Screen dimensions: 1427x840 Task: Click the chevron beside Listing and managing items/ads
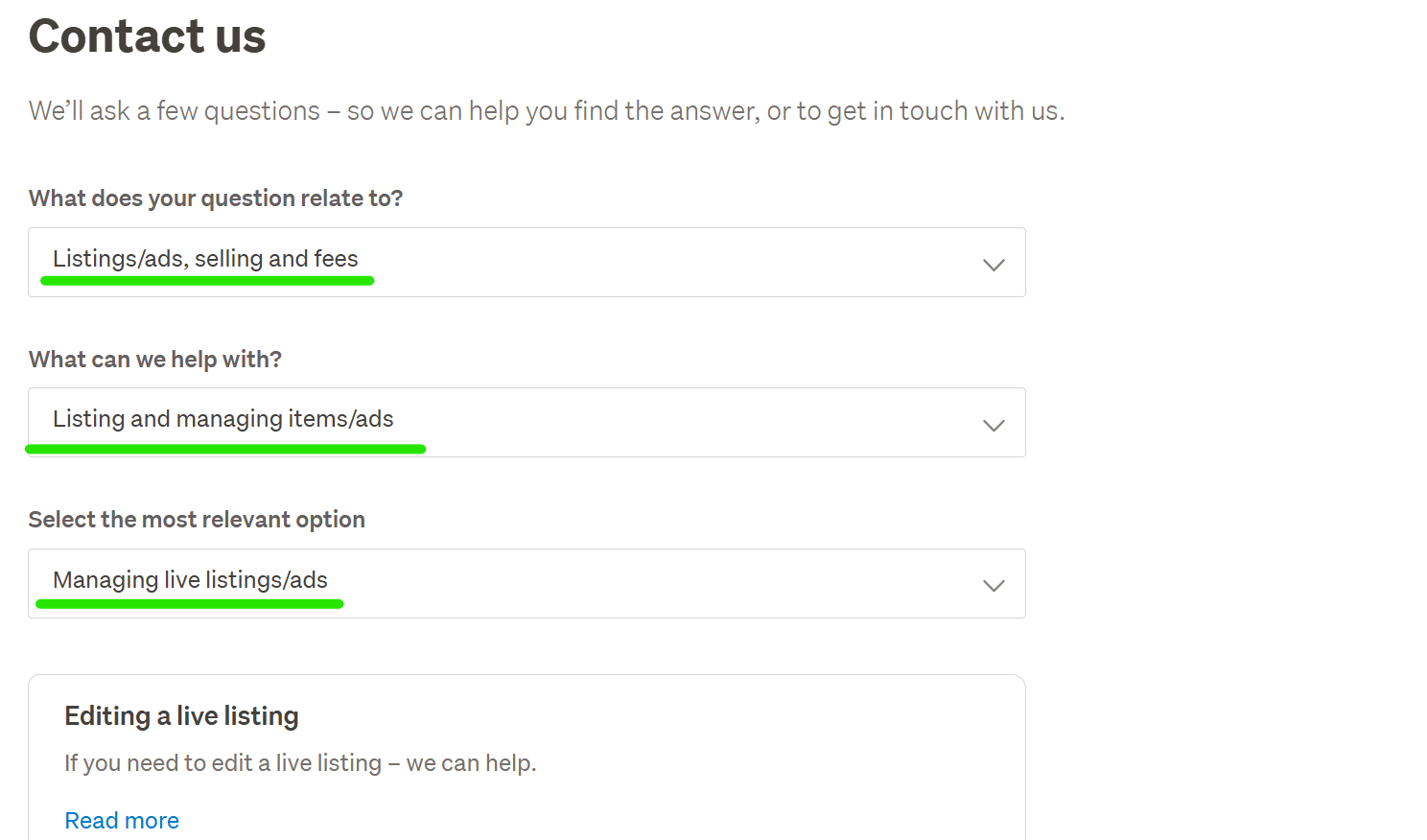coord(994,425)
